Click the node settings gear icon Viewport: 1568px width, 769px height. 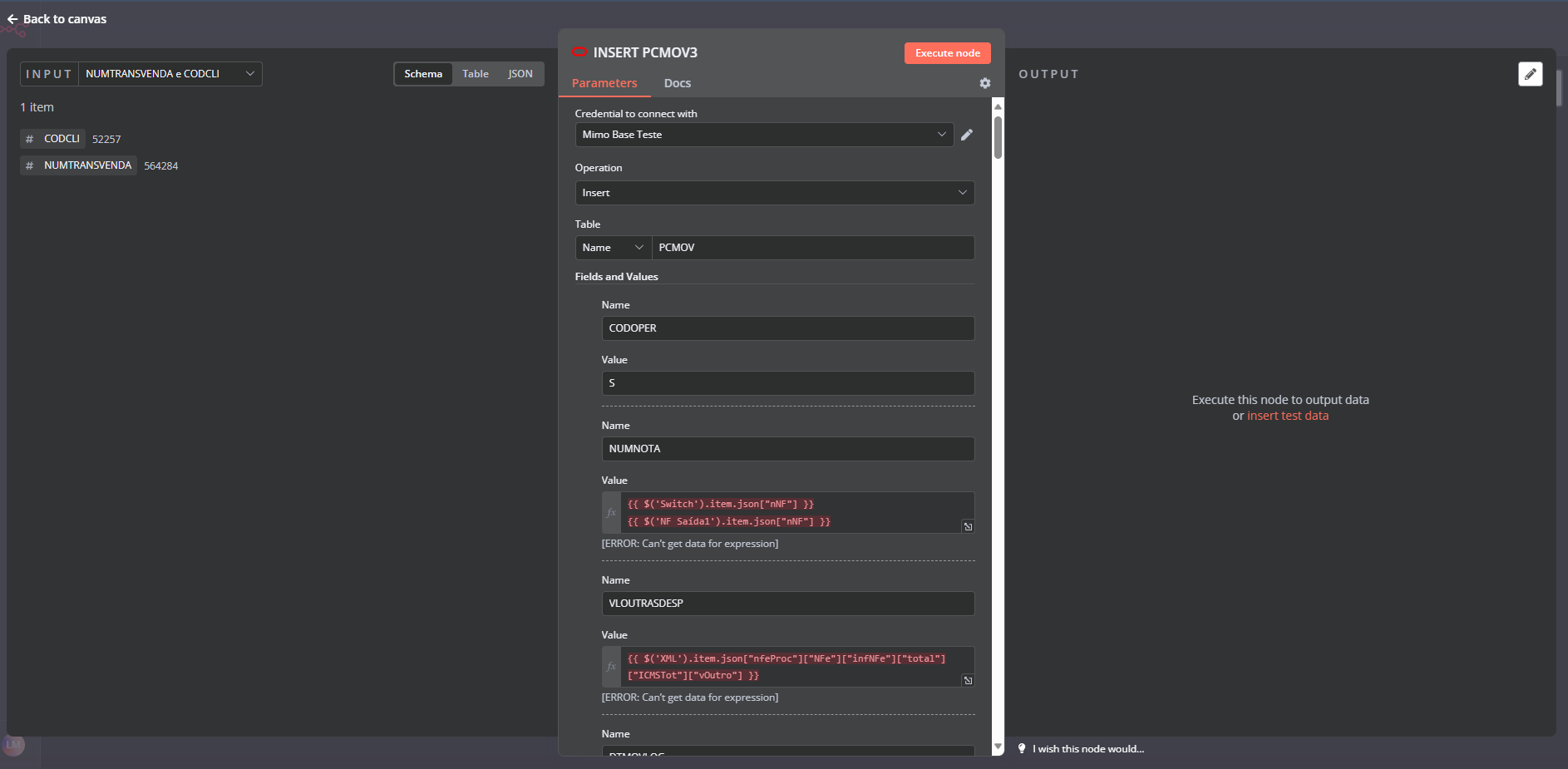pyautogui.click(x=984, y=83)
